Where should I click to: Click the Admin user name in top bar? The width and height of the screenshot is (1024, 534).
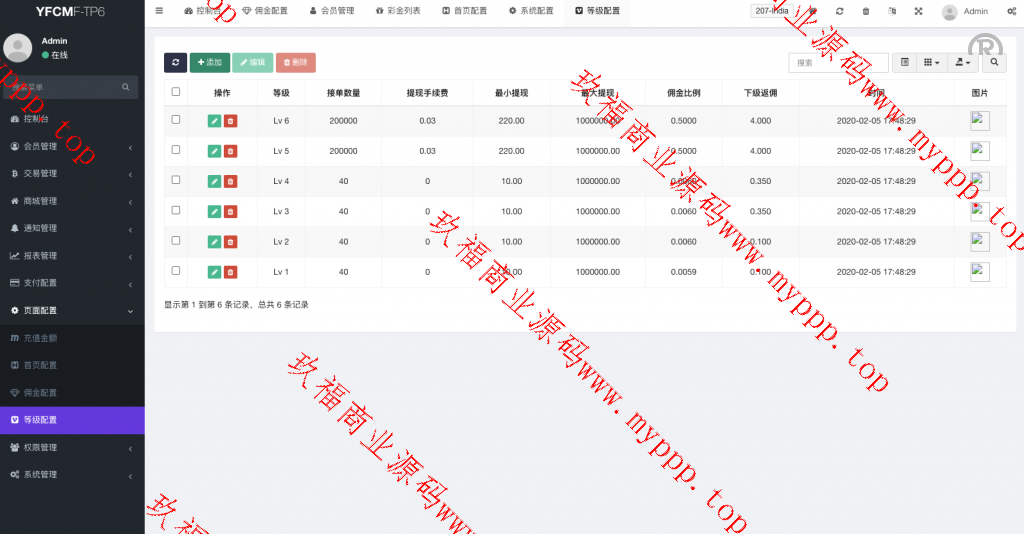pyautogui.click(x=975, y=12)
